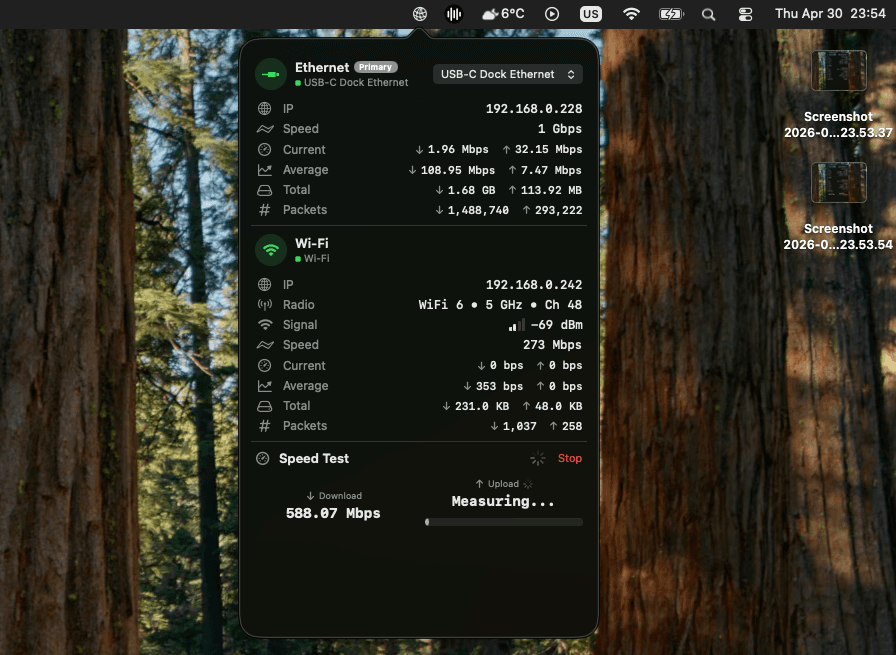Viewport: 896px width, 655px height.
Task: Click the 273 Mbps Wi-Fi speed value
Action: 552,345
